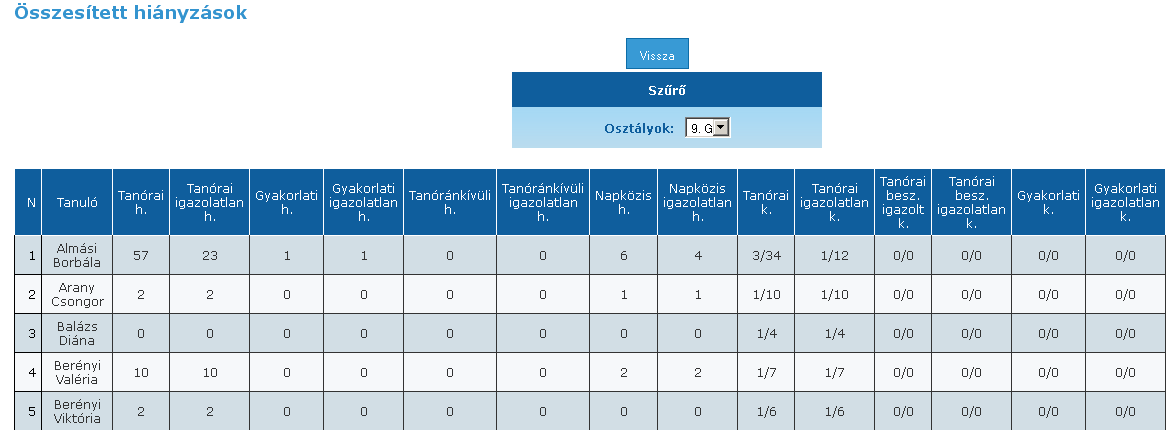Click the Tanórai k. column header
The image size is (1166, 430).
click(x=766, y=202)
